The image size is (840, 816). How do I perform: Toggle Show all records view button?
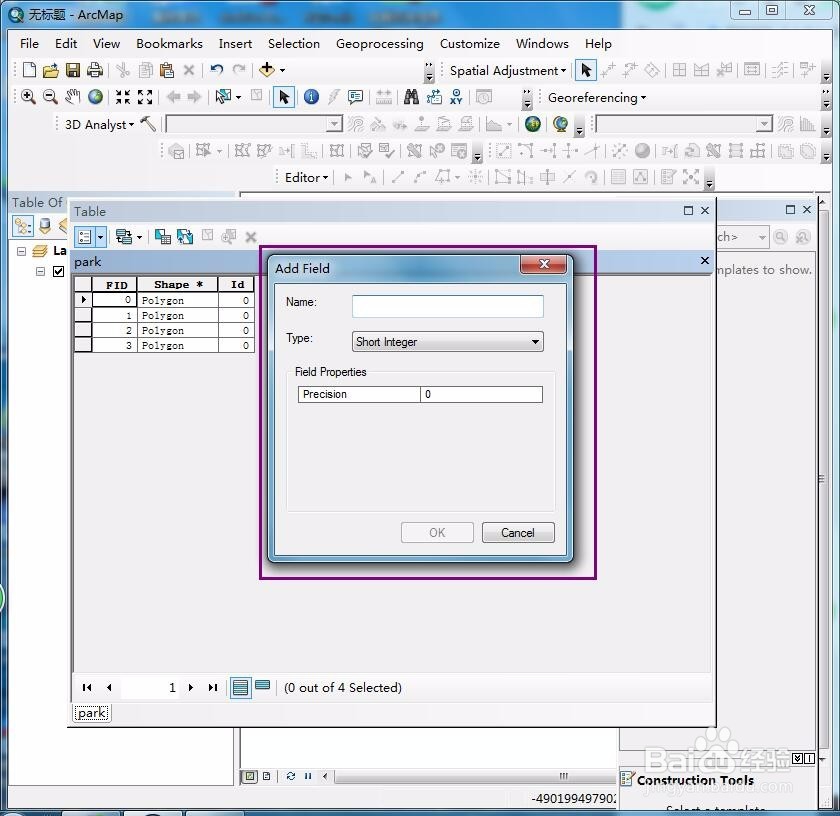click(x=241, y=687)
